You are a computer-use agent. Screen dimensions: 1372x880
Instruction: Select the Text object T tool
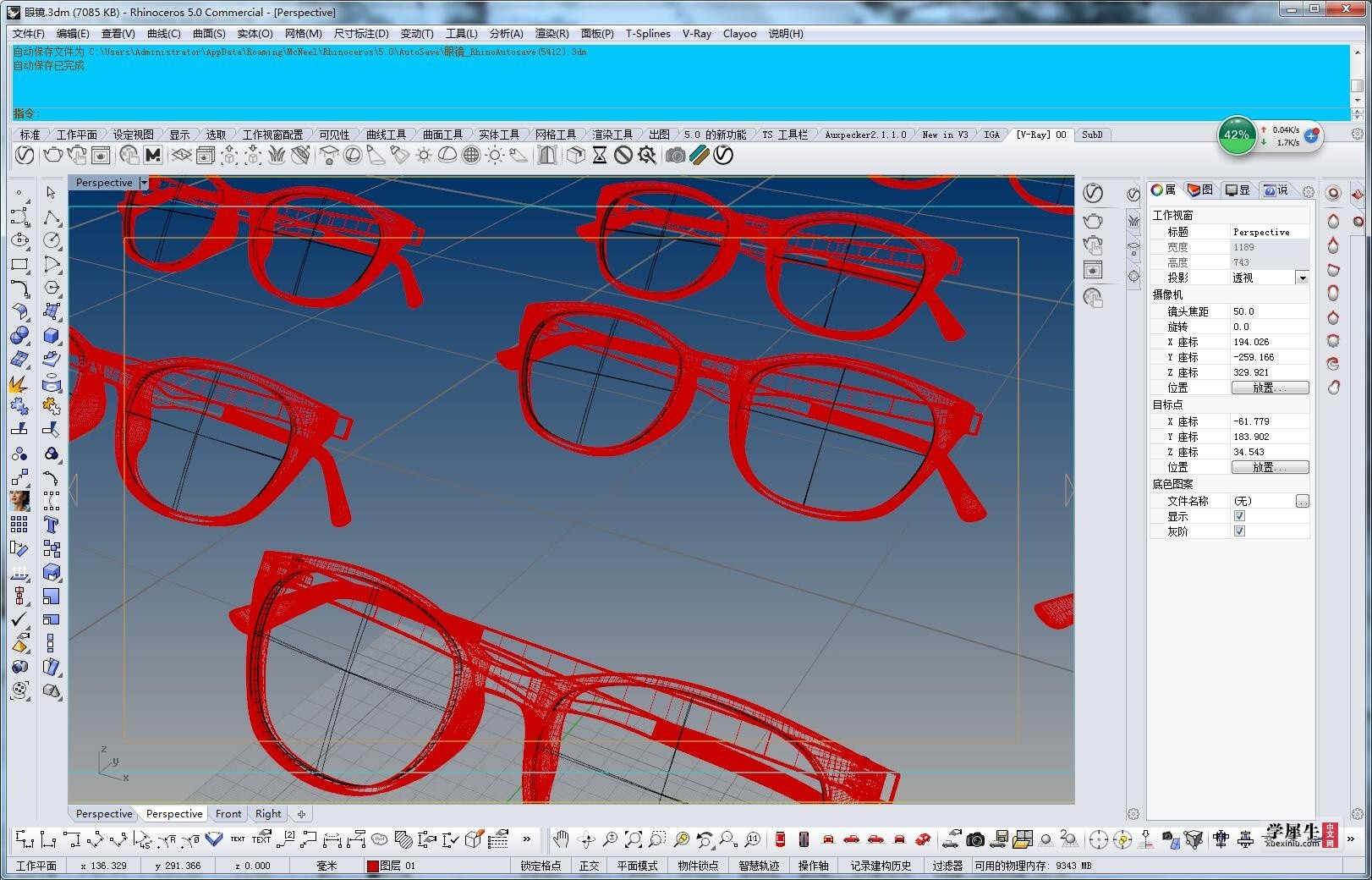coord(52,525)
